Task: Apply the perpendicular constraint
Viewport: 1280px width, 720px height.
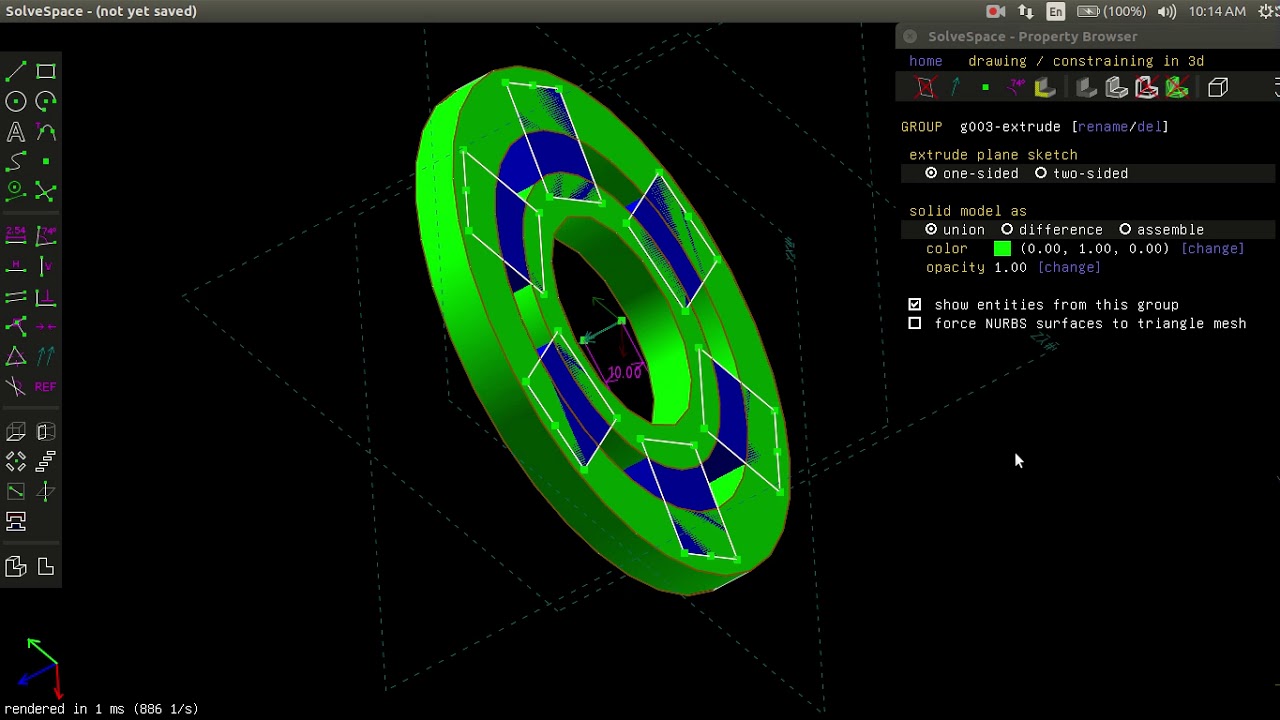Action: [x=46, y=297]
